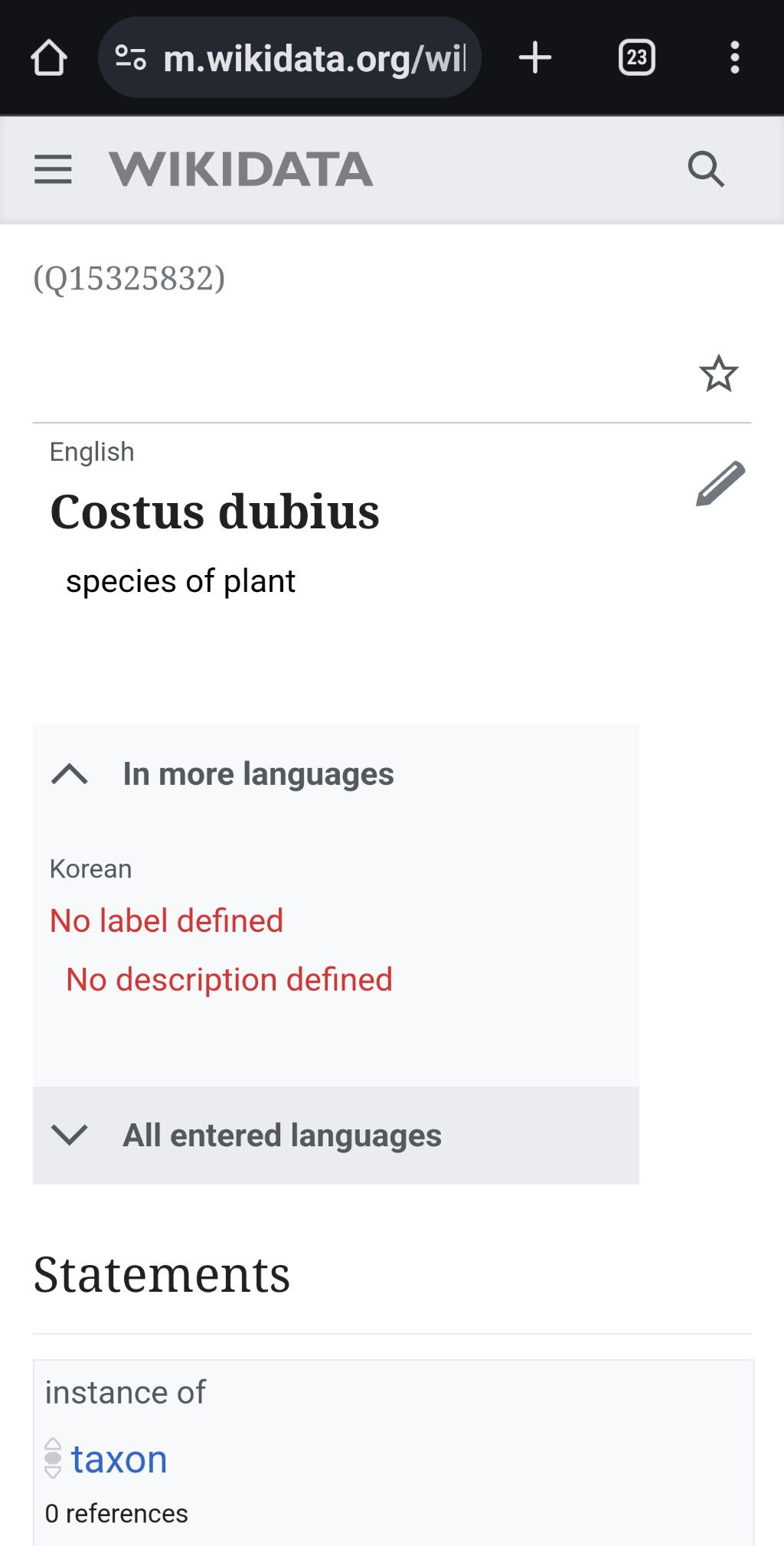Screen dimensions: 784x1546
Task: Show the 0 references for taxon
Action: click(116, 1514)
